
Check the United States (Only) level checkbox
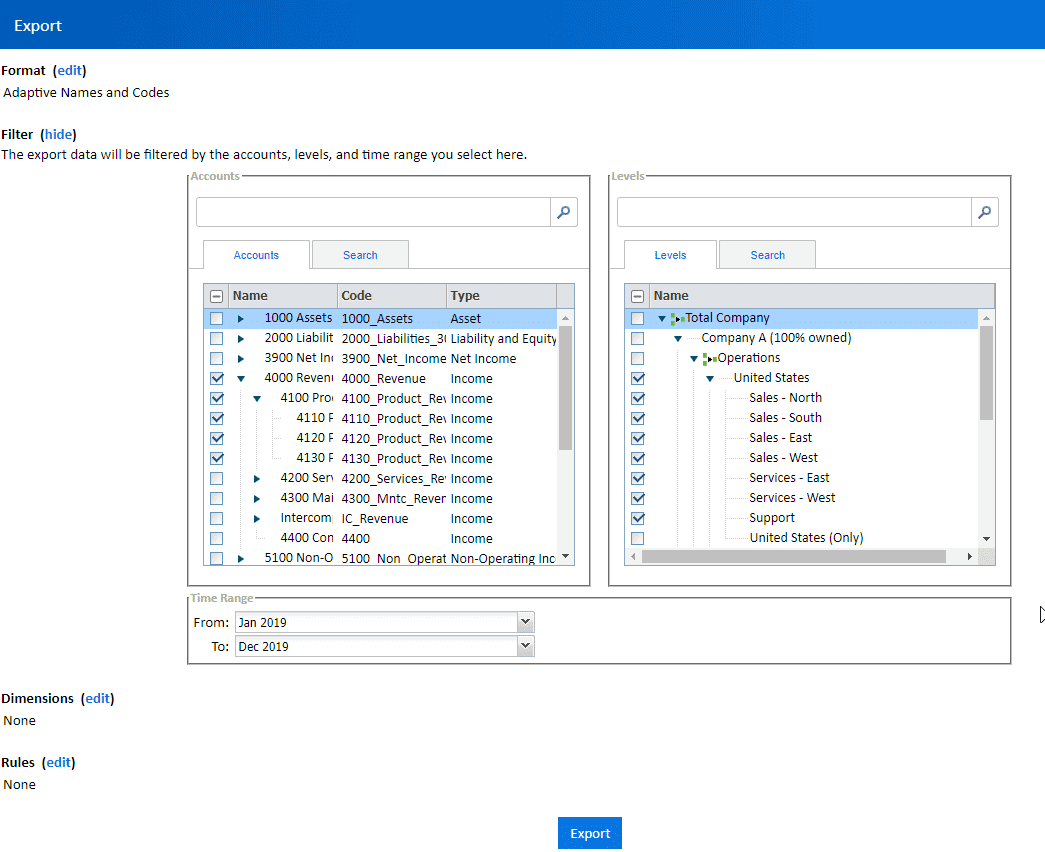point(638,537)
